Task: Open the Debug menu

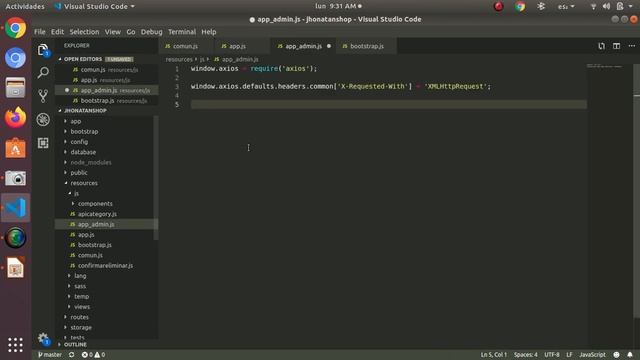Action: coord(151,32)
